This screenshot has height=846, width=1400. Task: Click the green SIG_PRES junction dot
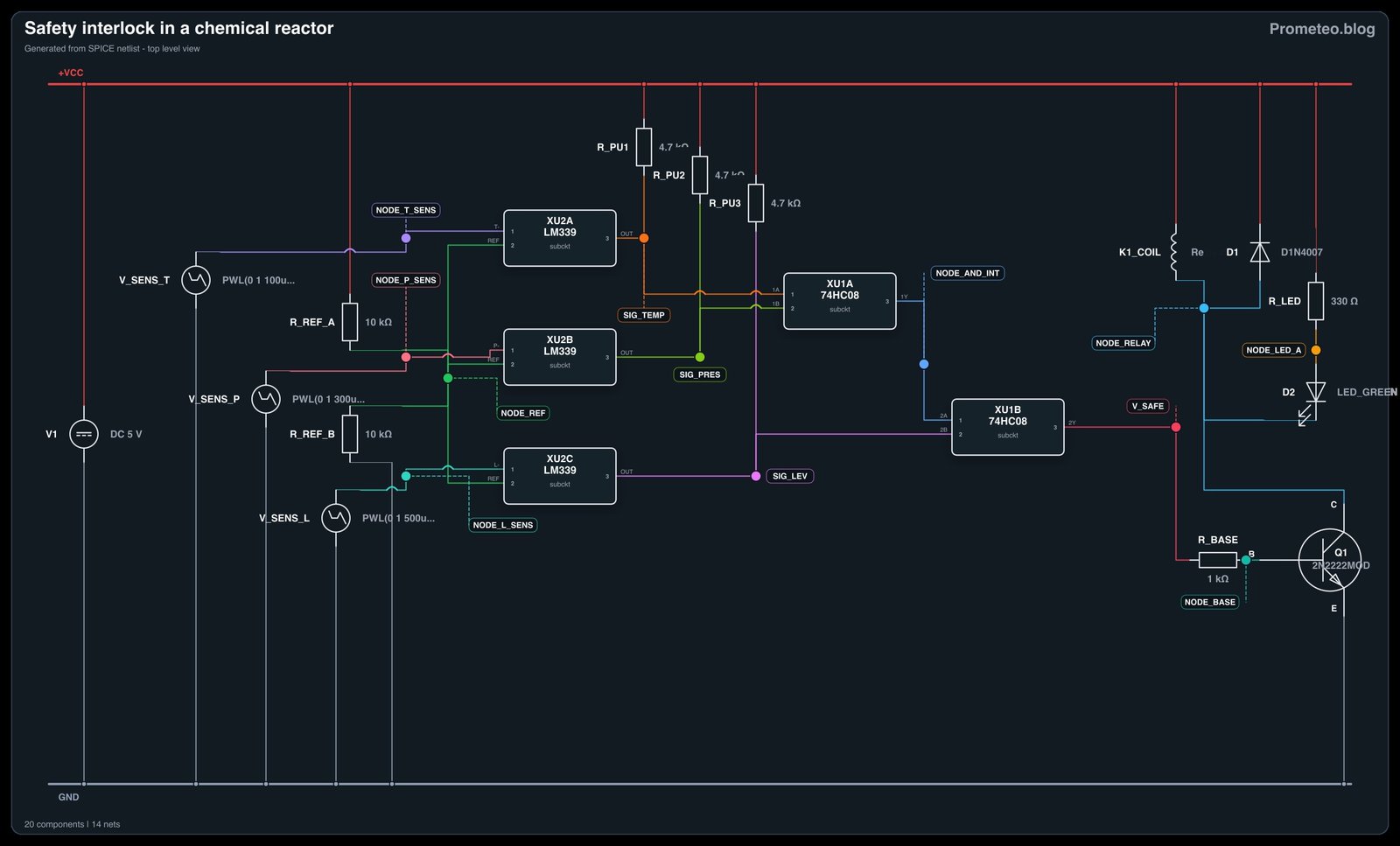tap(700, 357)
